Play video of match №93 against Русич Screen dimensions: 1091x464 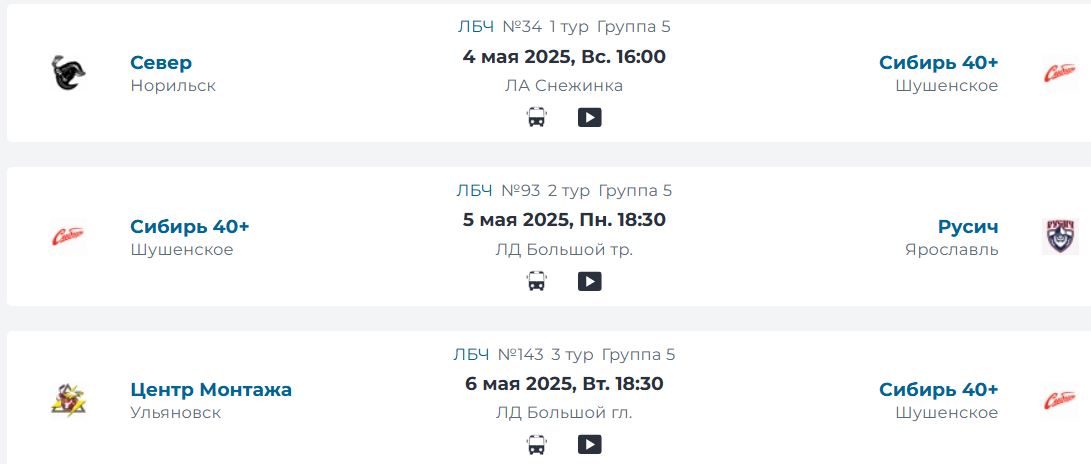click(x=589, y=281)
